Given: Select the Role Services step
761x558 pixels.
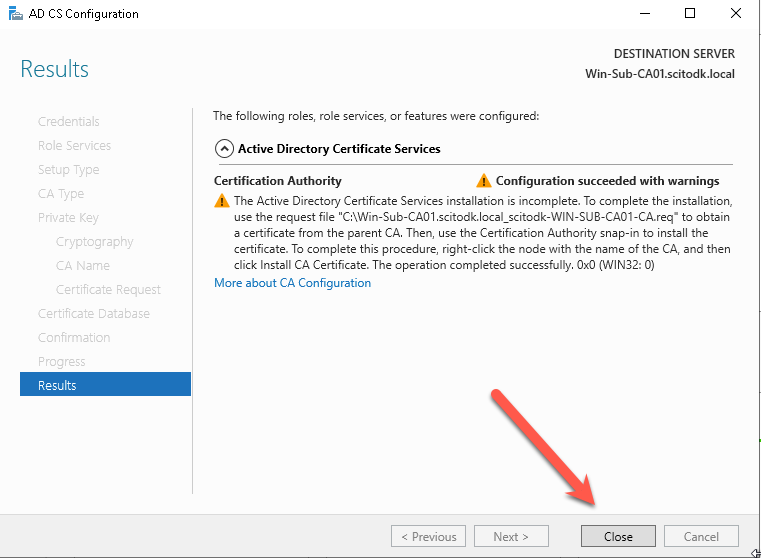Looking at the screenshot, I should click(x=74, y=146).
